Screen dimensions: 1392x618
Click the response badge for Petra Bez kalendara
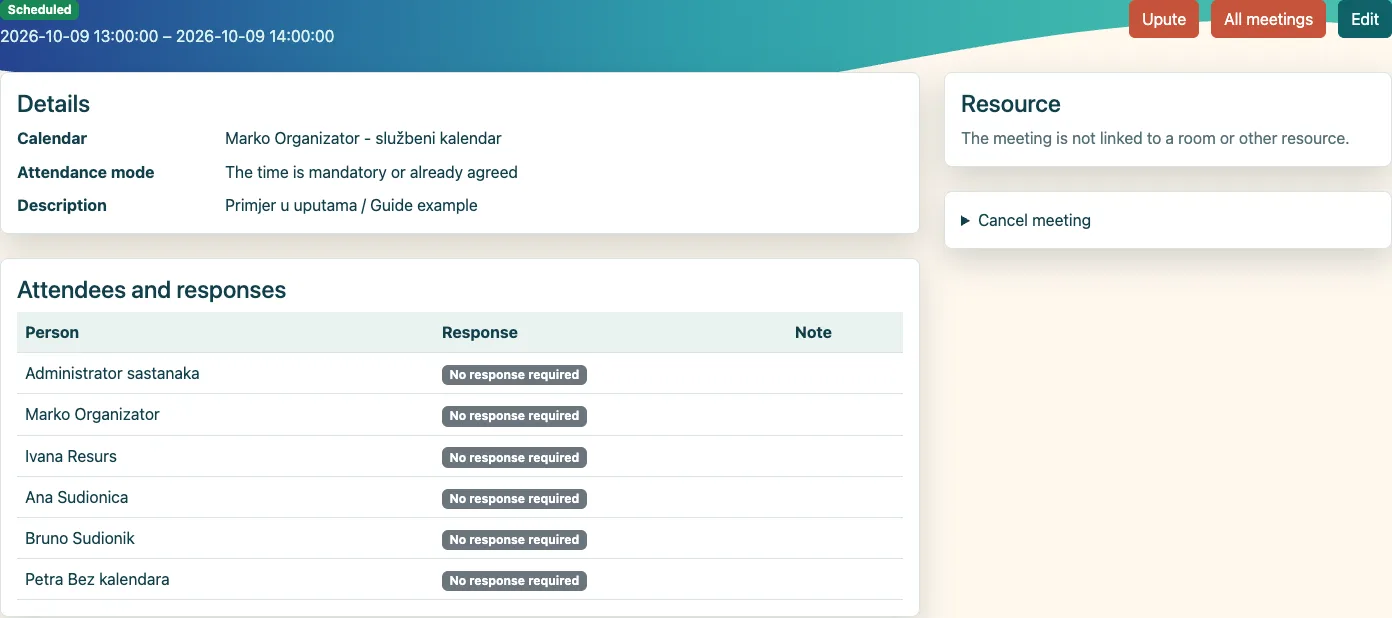pyautogui.click(x=514, y=581)
